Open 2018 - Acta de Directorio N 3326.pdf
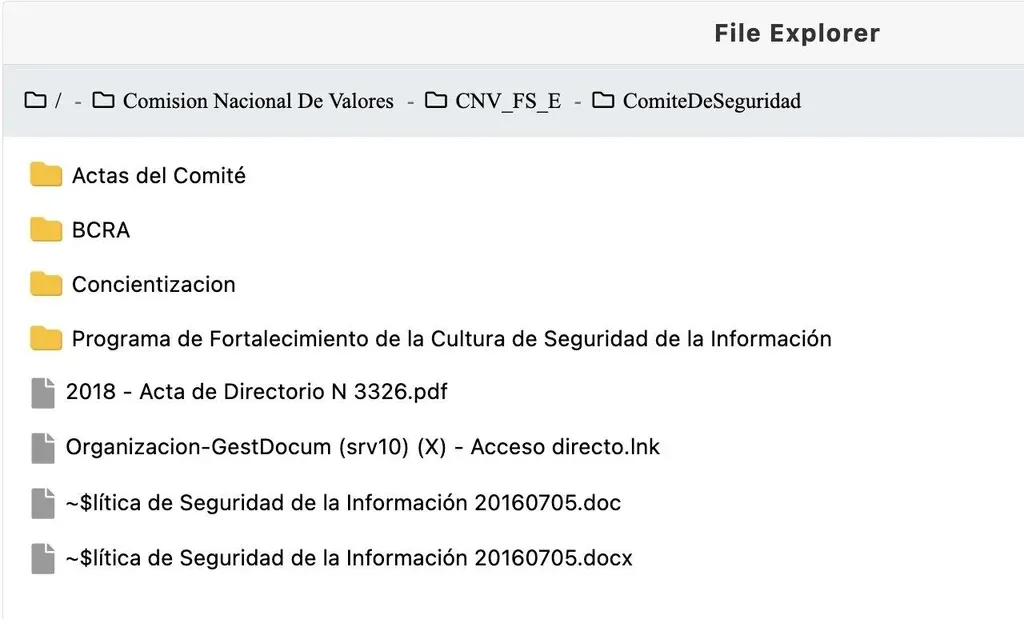The image size is (1024, 619). pyautogui.click(x=256, y=392)
